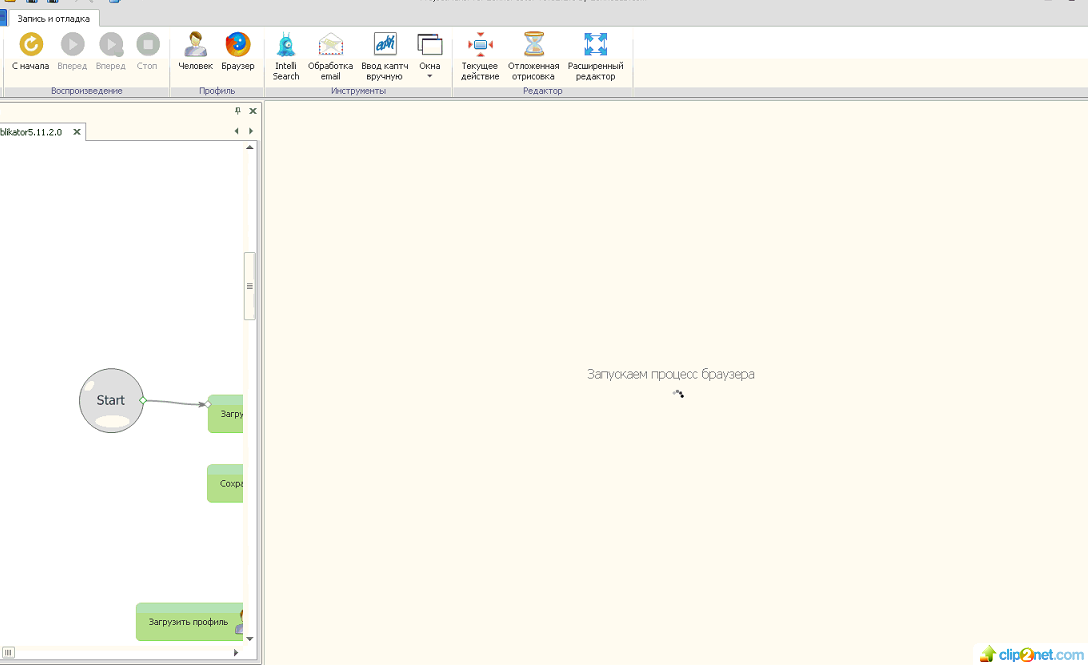The width and height of the screenshot is (1088, 665).
Task: Open 'Ввод каптч вручную' captcha tool
Action: (384, 45)
